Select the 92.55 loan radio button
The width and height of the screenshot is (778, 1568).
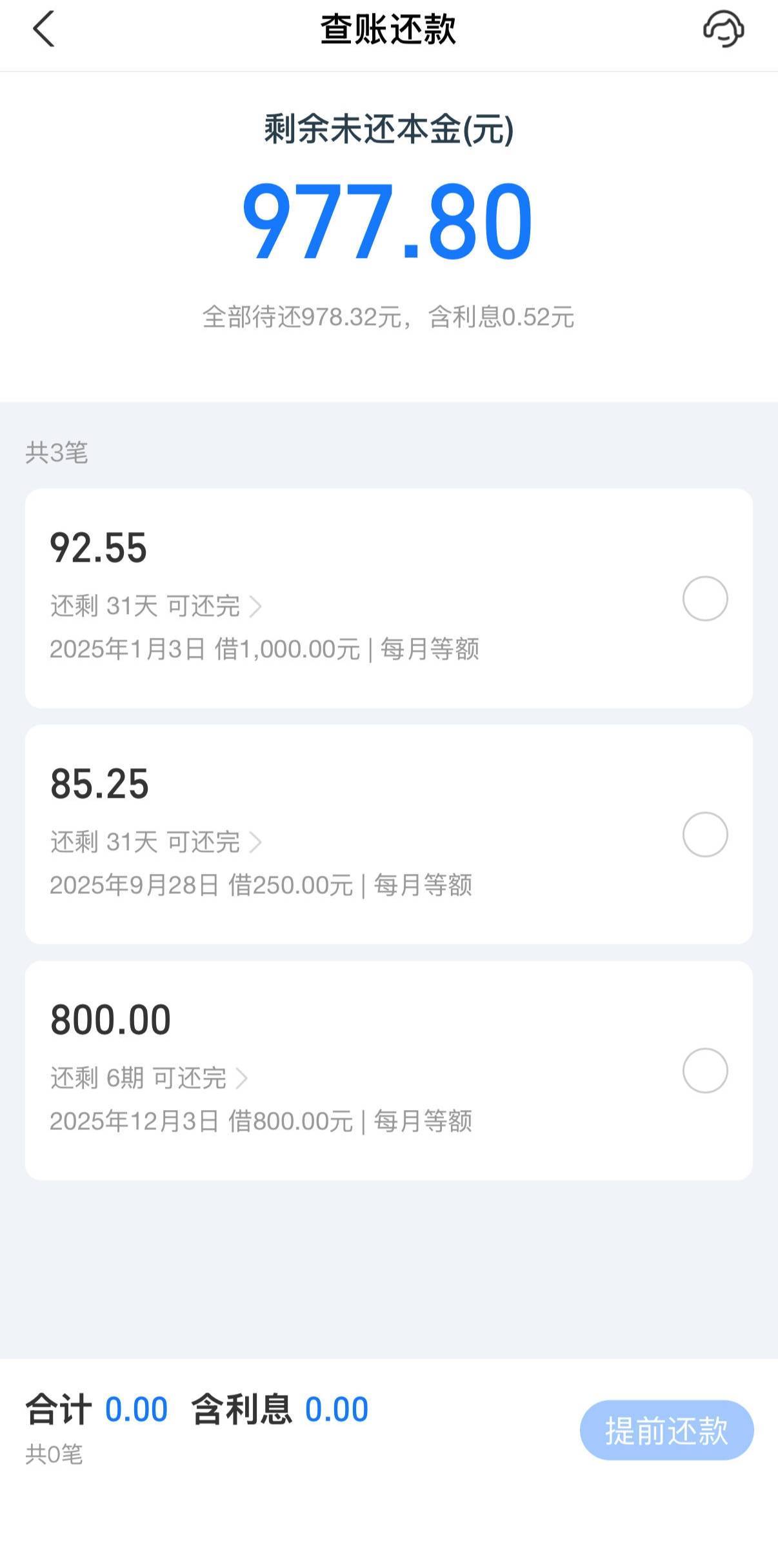tap(704, 599)
